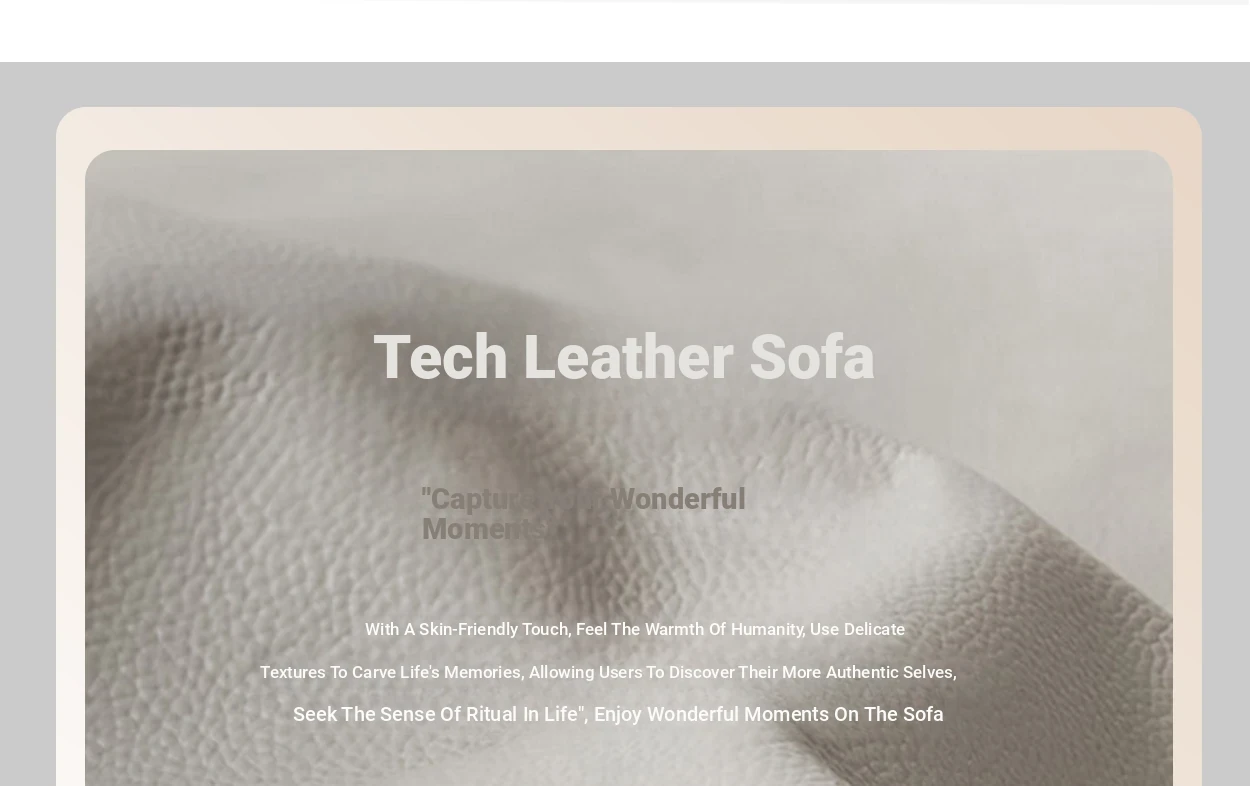The width and height of the screenshot is (1250, 786).
Task: Click the word "Leather" in the title
Action: (x=628, y=357)
